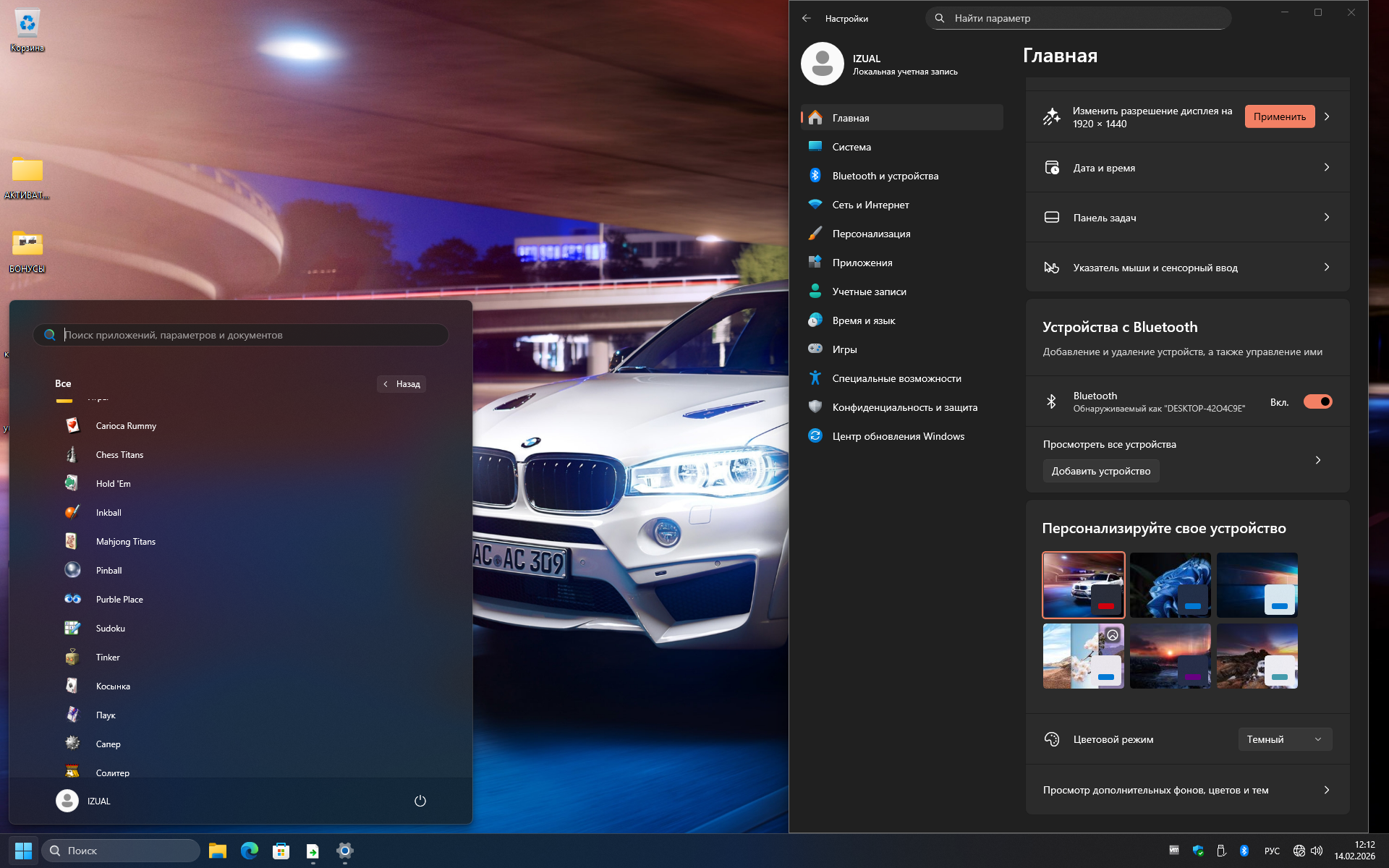This screenshot has height=868, width=1389.
Task: Open Mahjong Titans game
Action: point(125,542)
